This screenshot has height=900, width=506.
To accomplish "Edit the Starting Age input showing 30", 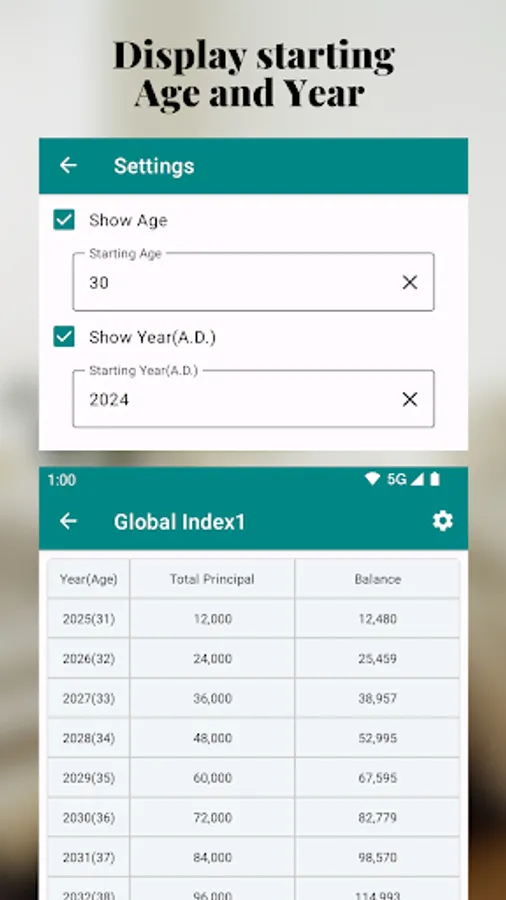I will click(253, 282).
